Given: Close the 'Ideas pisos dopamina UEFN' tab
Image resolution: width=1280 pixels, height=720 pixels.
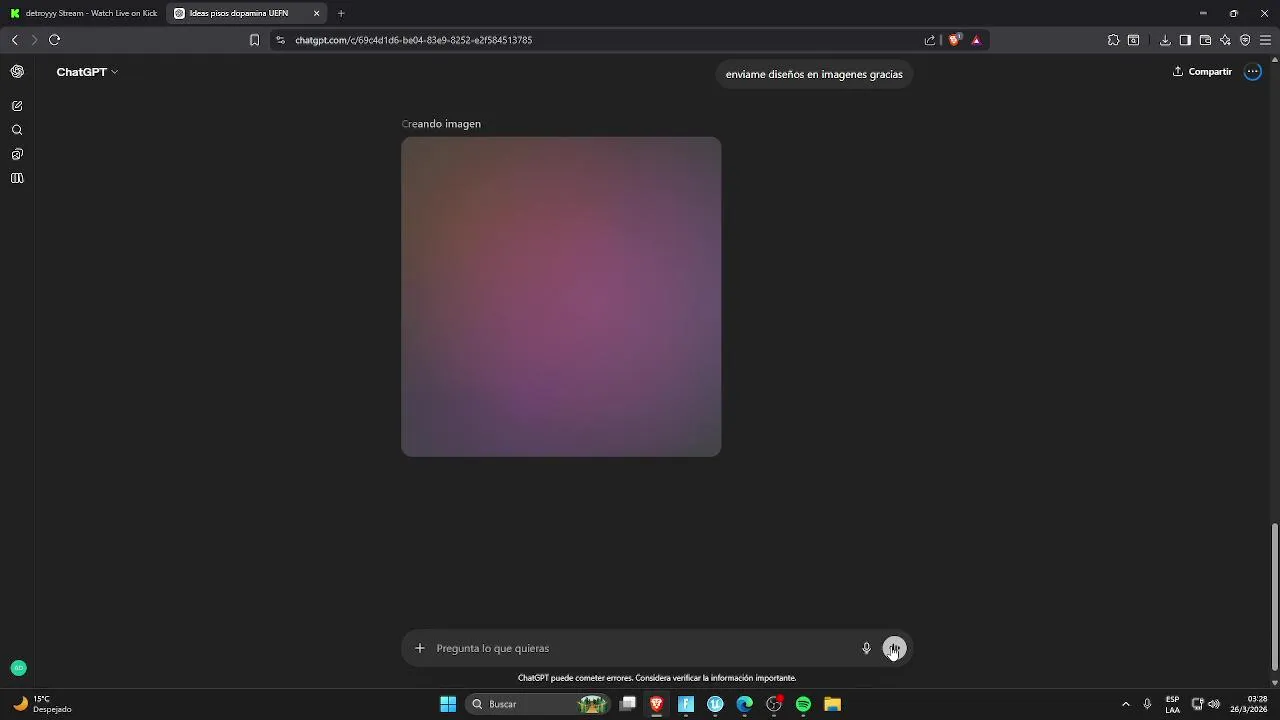Looking at the screenshot, I should [317, 14].
